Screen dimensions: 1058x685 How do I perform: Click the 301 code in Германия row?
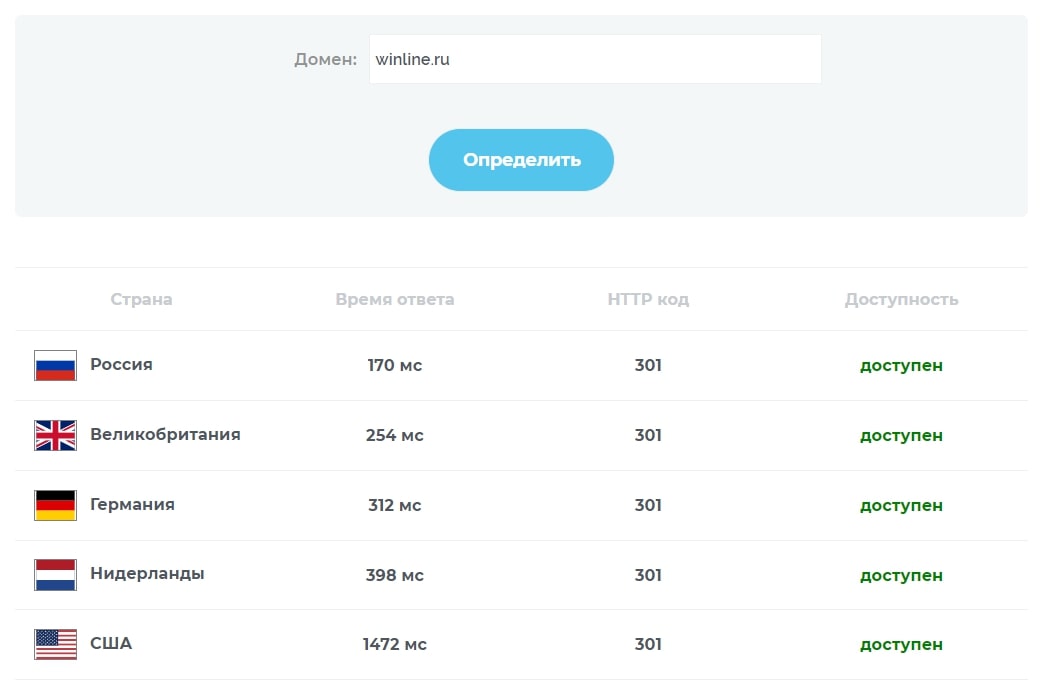(648, 505)
